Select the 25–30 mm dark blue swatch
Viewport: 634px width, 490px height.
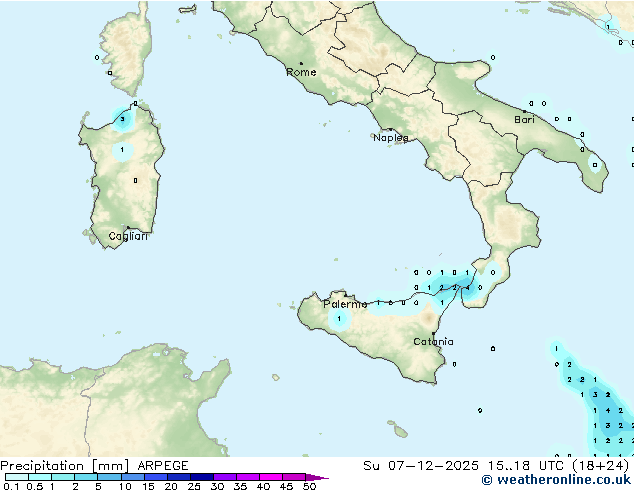(201, 477)
